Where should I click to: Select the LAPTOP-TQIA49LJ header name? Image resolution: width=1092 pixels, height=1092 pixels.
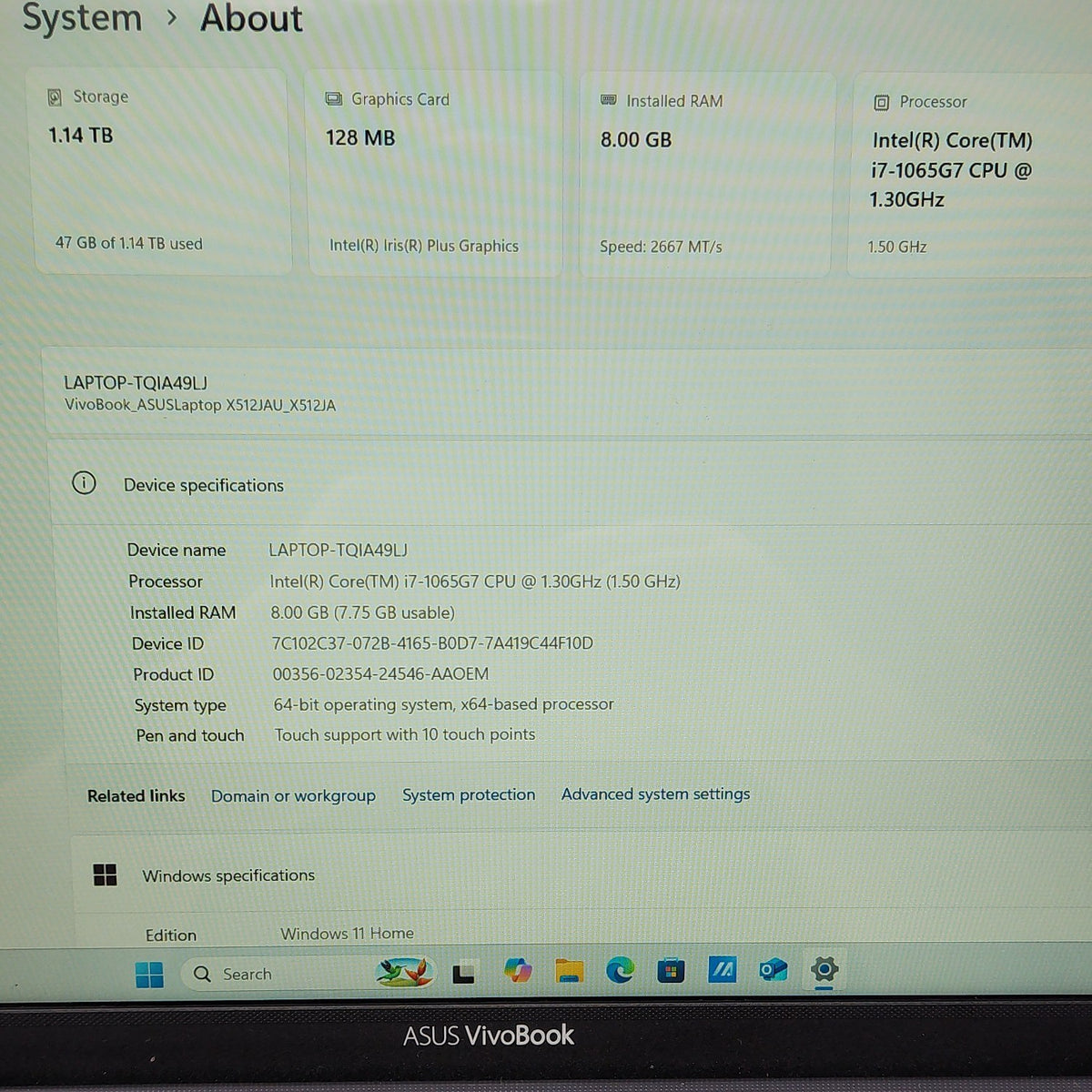(136, 383)
